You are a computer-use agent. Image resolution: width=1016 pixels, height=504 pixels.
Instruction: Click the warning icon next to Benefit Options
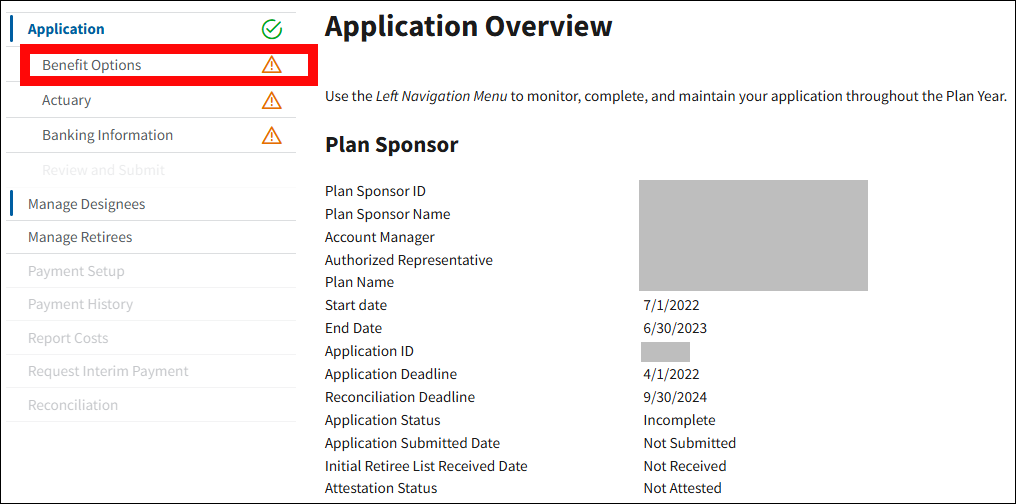coord(271,65)
